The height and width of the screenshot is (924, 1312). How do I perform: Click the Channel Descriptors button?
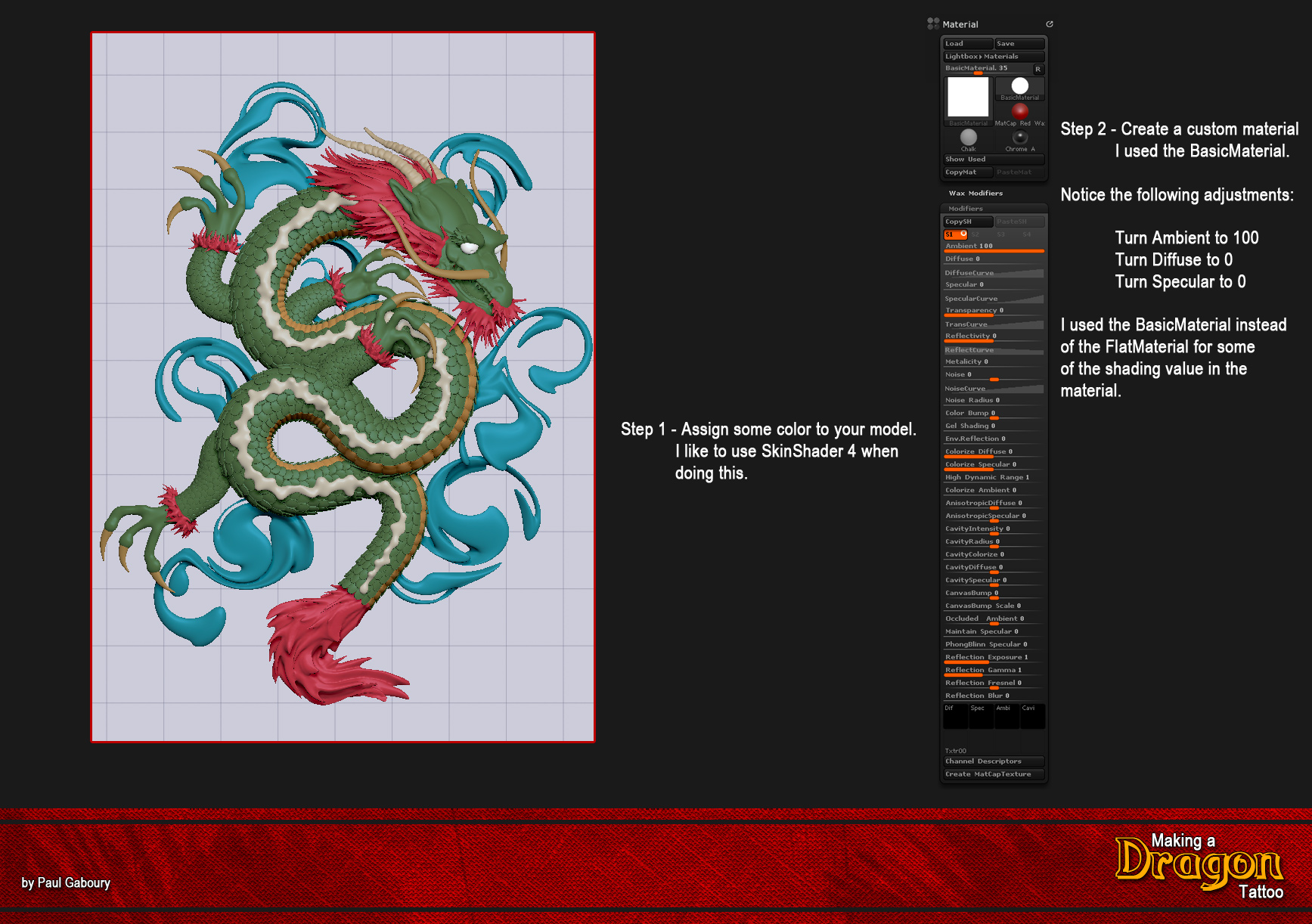(x=994, y=761)
